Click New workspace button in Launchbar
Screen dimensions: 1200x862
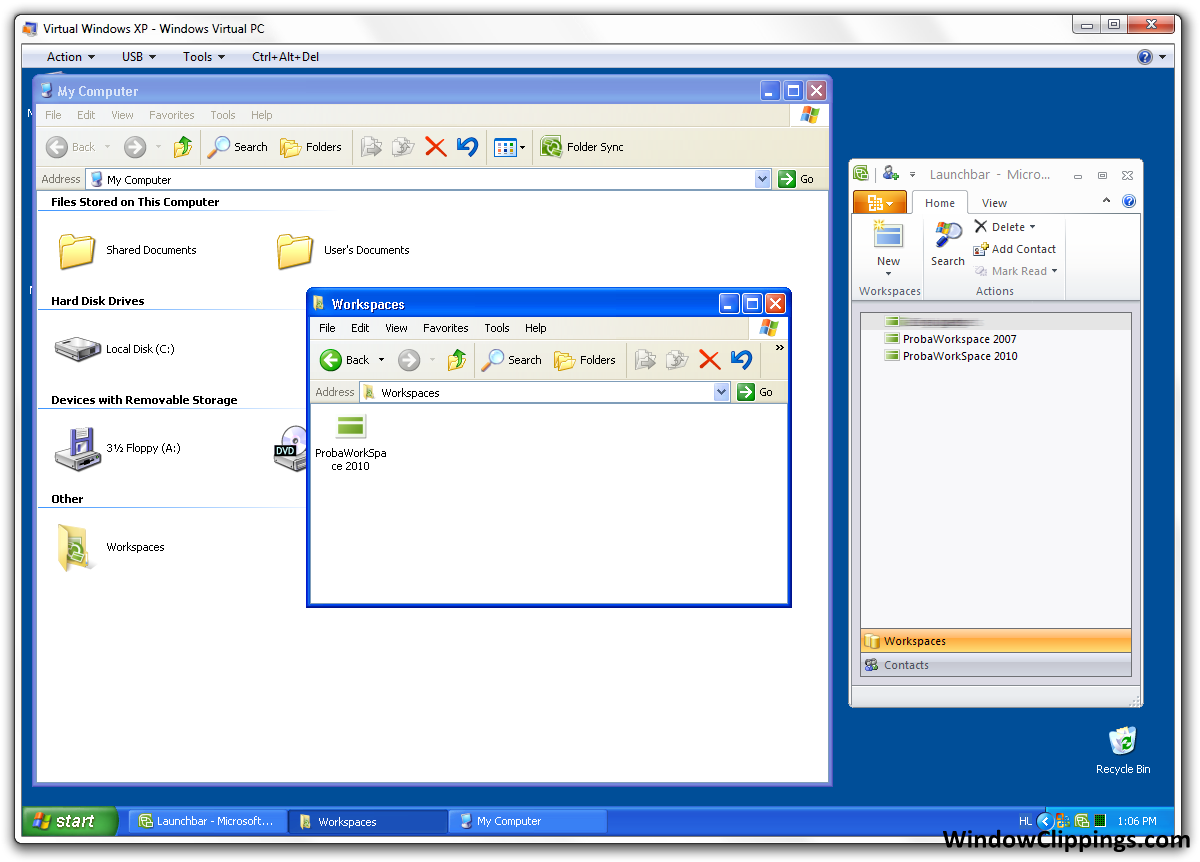888,248
